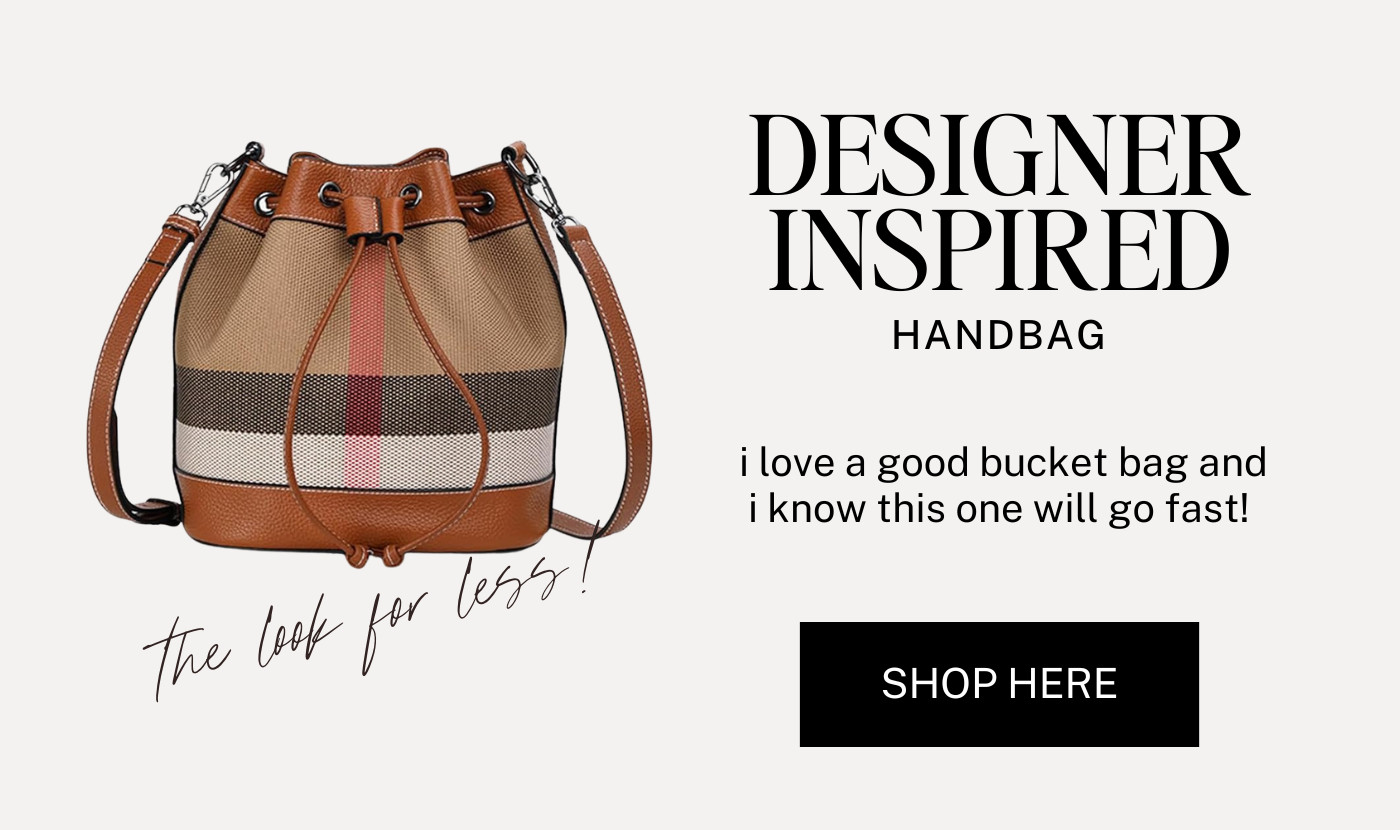1400x830 pixels.
Task: Click the SHOP HERE button
Action: pyautogui.click(x=999, y=684)
